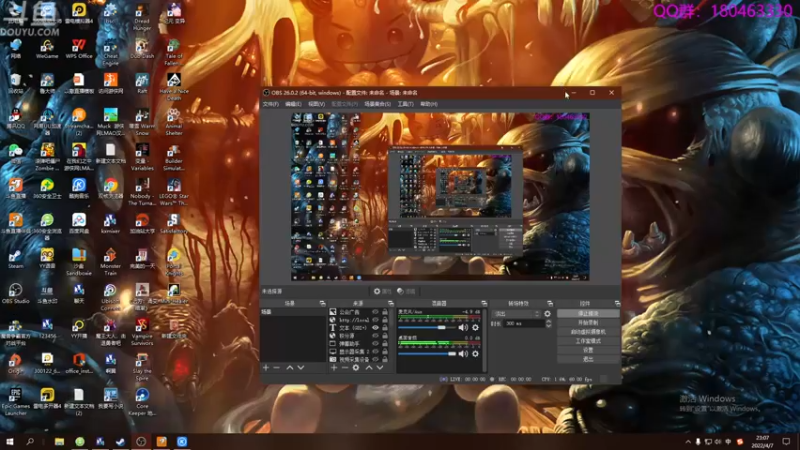Toggle visibility of video capture device source

click(x=375, y=359)
